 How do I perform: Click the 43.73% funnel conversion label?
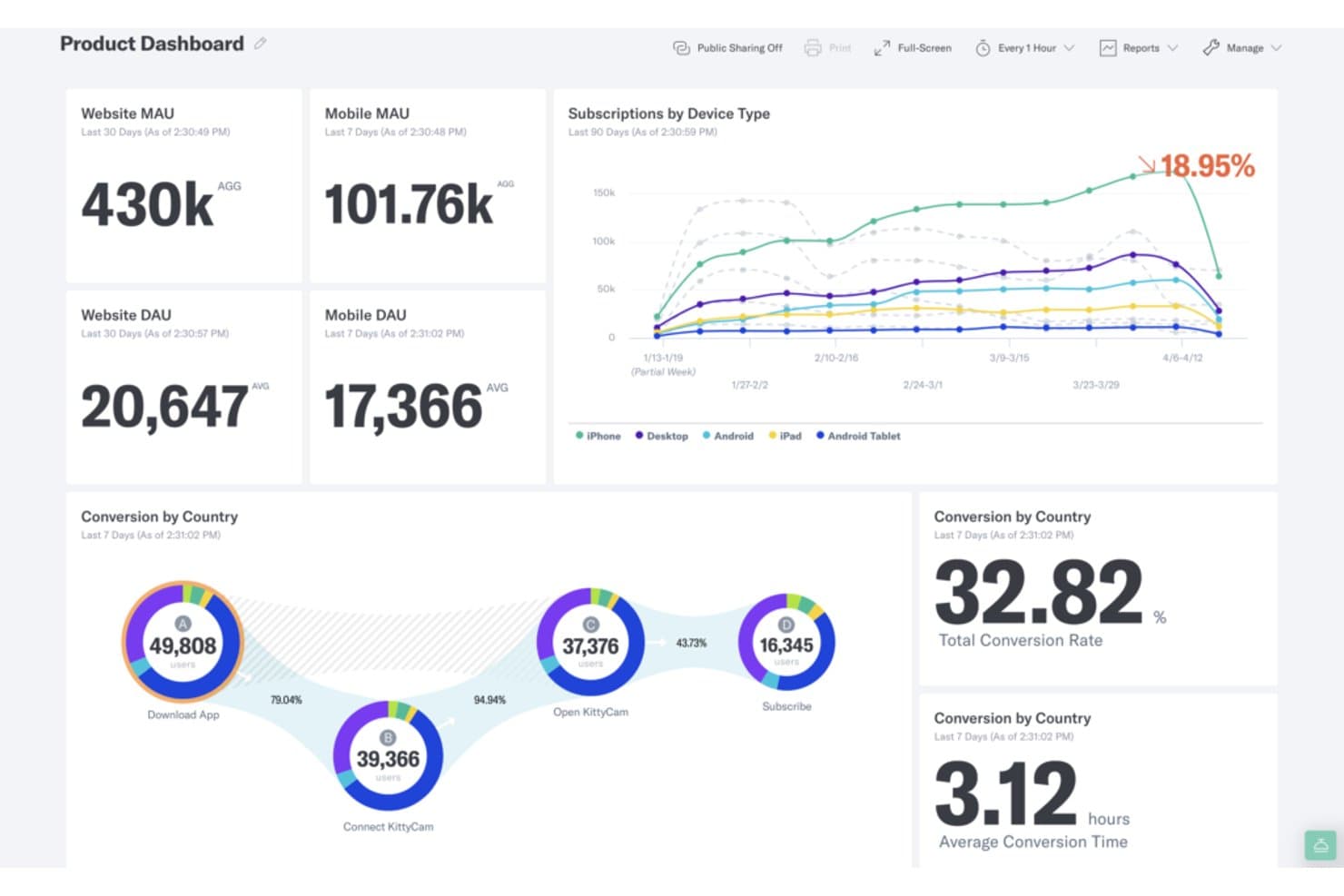tap(691, 643)
